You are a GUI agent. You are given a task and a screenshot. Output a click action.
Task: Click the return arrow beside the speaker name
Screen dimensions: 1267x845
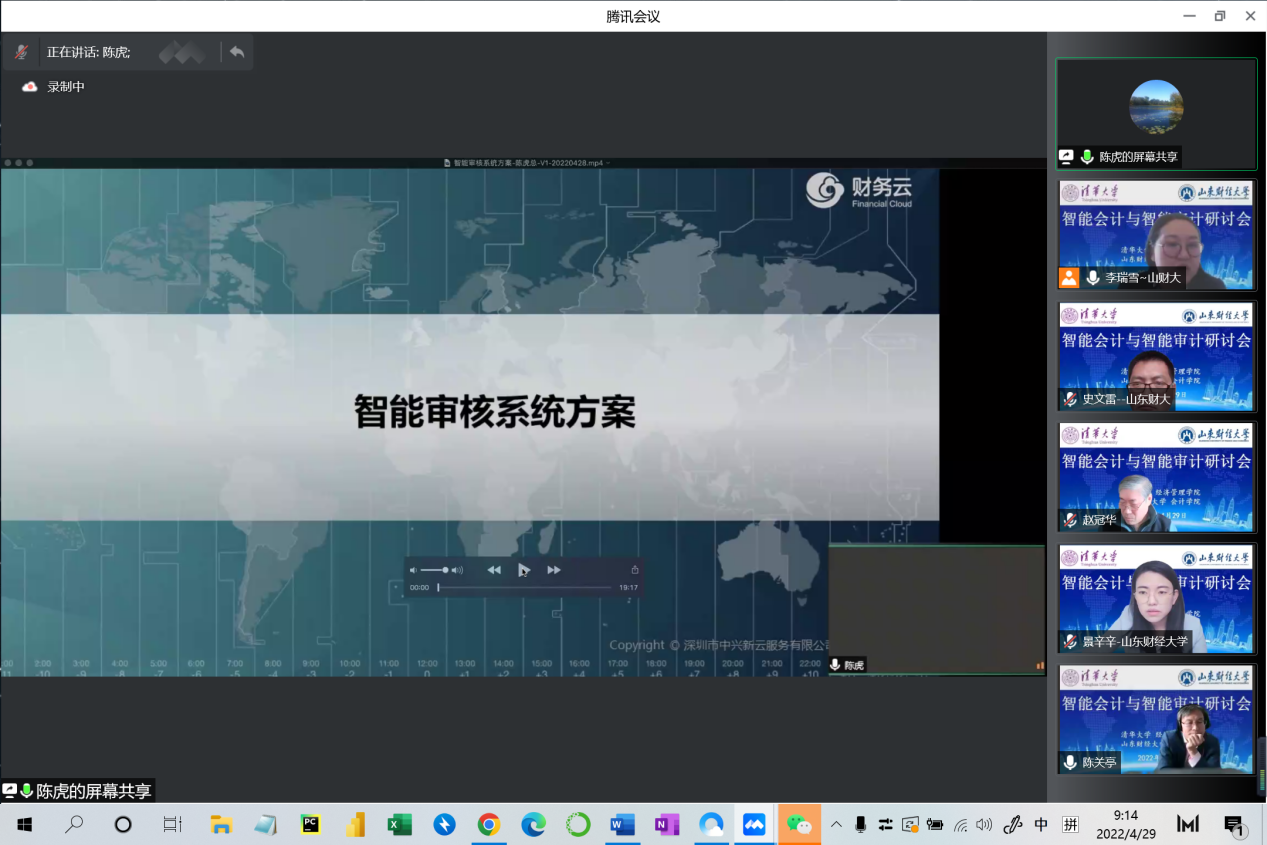coord(236,52)
